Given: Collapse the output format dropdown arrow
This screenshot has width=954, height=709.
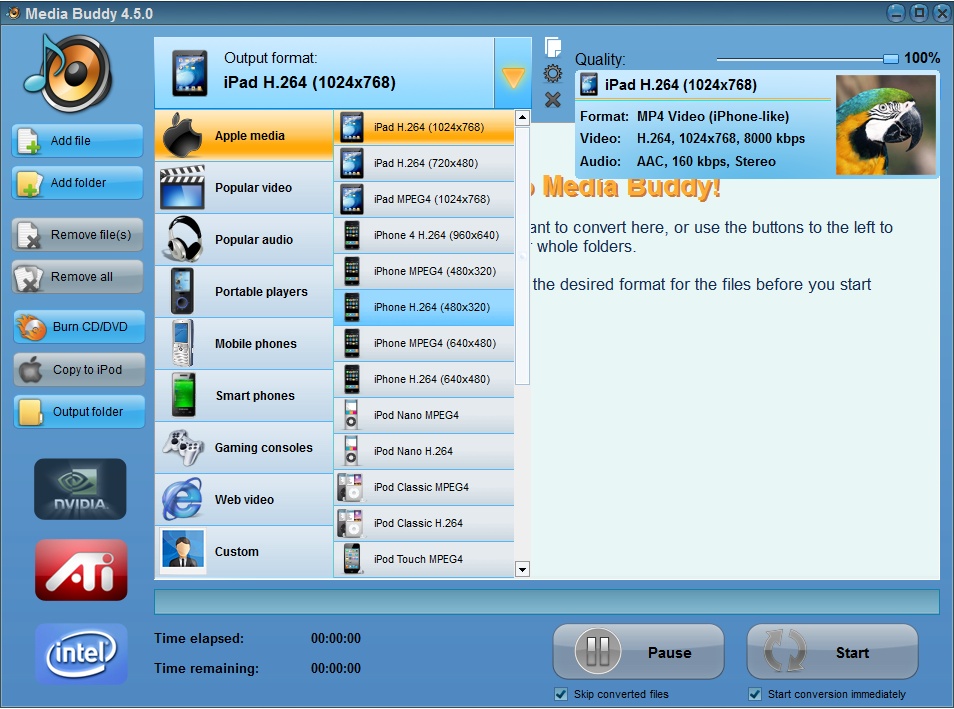Looking at the screenshot, I should [513, 73].
